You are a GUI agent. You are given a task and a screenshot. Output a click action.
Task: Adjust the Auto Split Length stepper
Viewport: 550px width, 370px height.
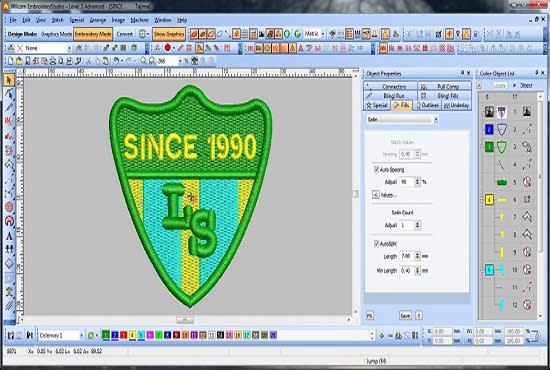417,256
